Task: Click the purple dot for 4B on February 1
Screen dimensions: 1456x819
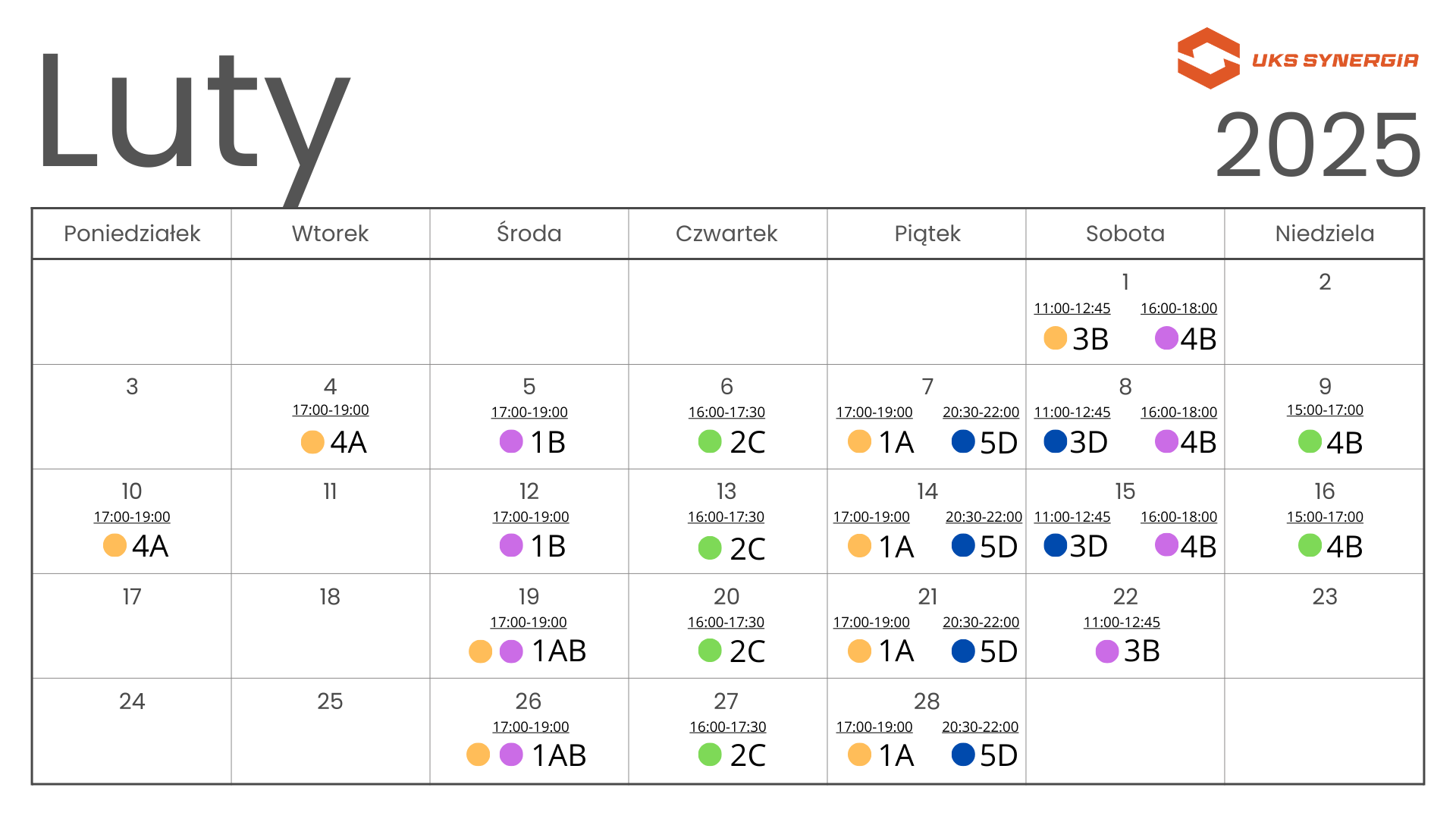Action: tap(1166, 337)
